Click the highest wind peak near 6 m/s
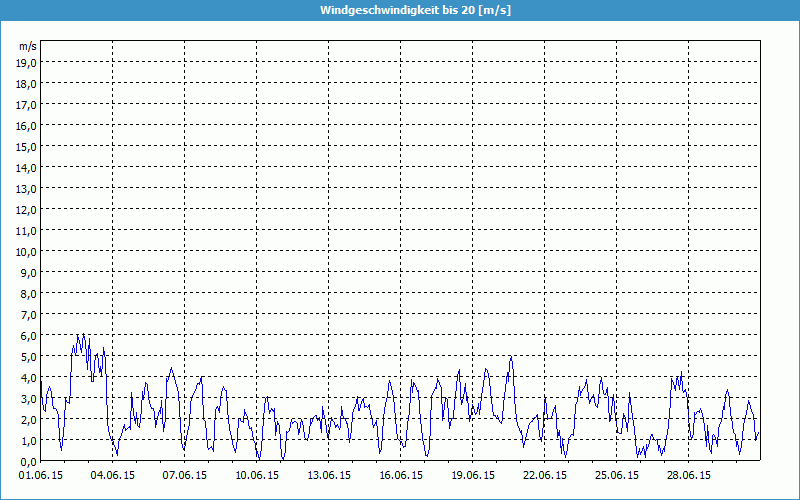Screen dimensions: 800x500 [x=82, y=335]
